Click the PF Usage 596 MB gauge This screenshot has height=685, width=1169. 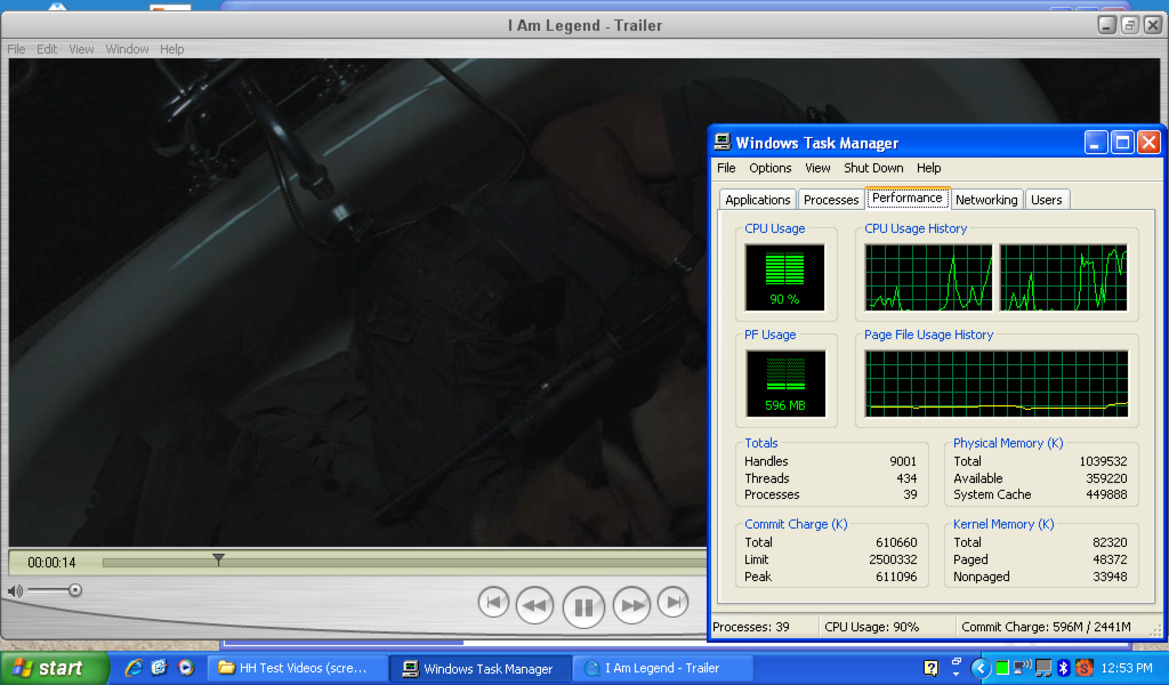click(785, 384)
